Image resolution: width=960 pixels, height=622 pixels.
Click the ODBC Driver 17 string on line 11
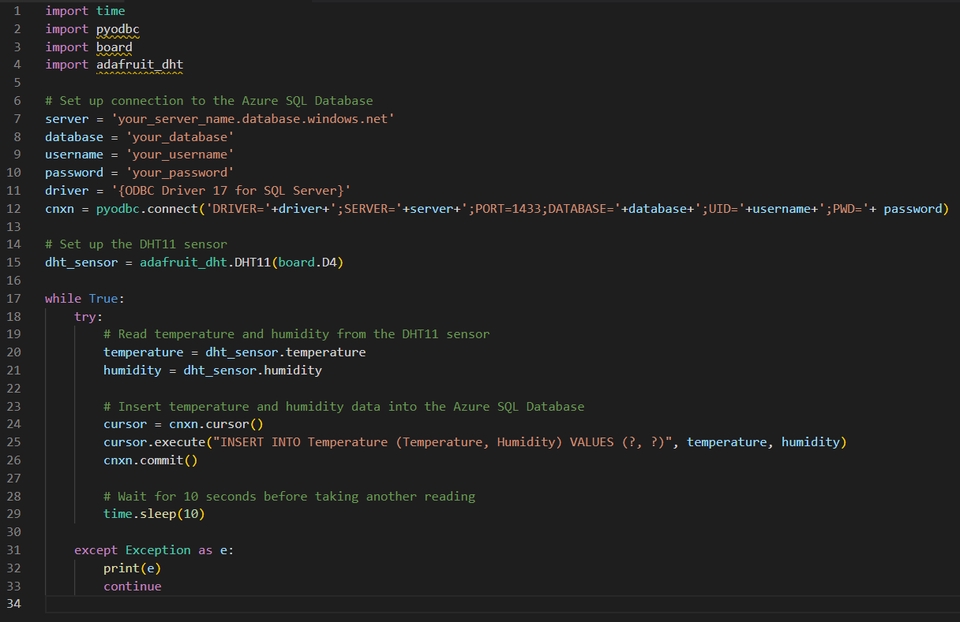point(231,190)
